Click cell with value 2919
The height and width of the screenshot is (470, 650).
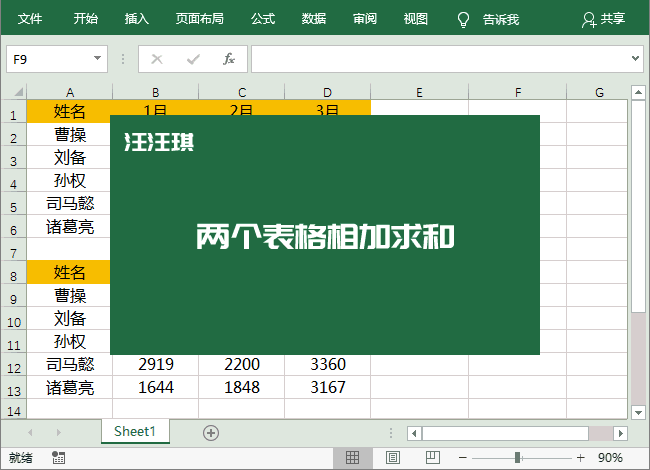pyautogui.click(x=155, y=364)
